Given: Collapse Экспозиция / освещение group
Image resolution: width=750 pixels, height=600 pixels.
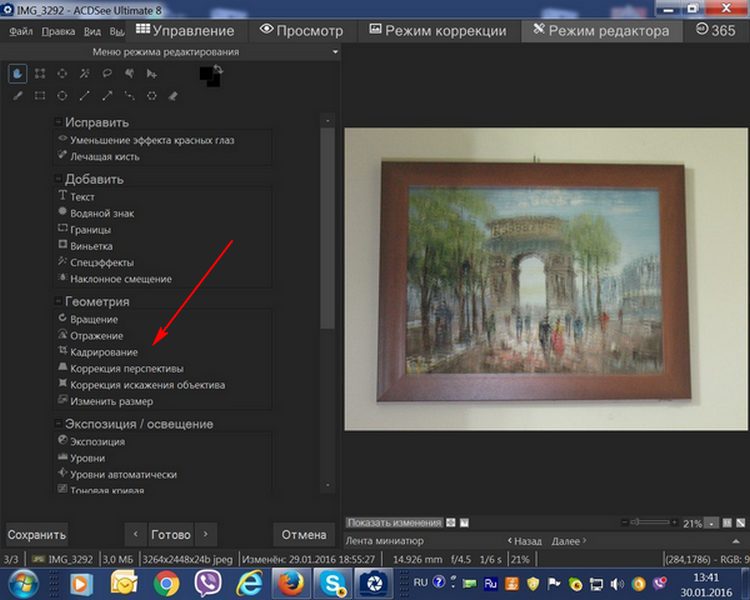Looking at the screenshot, I should click(x=58, y=424).
